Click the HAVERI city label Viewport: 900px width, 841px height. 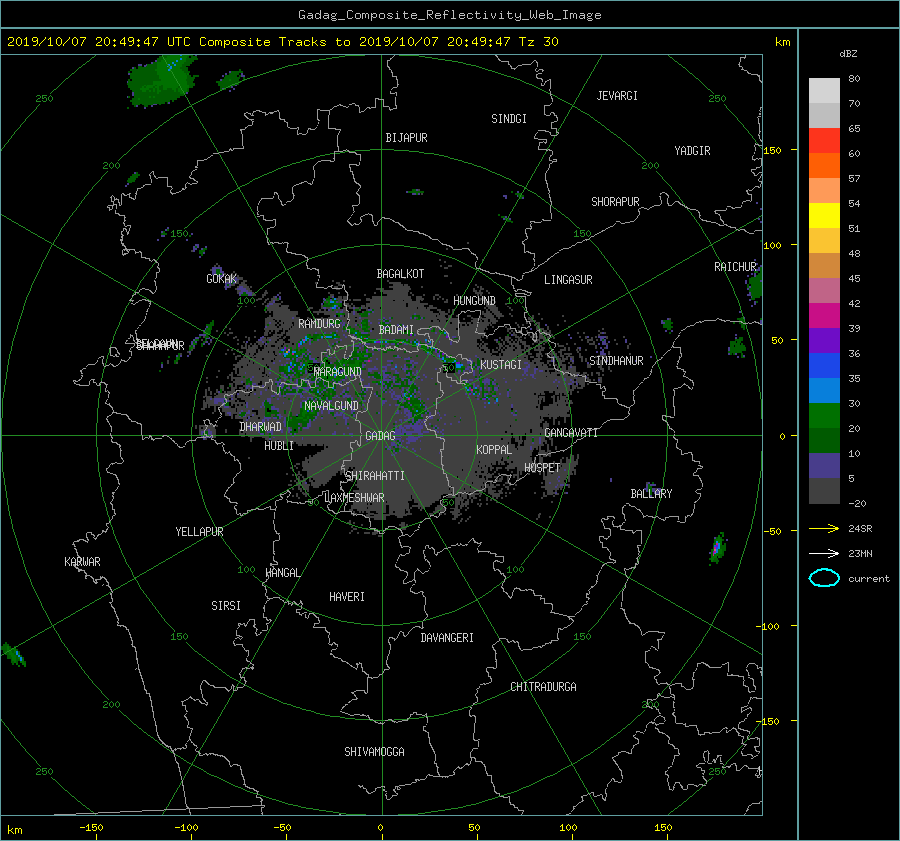[347, 597]
